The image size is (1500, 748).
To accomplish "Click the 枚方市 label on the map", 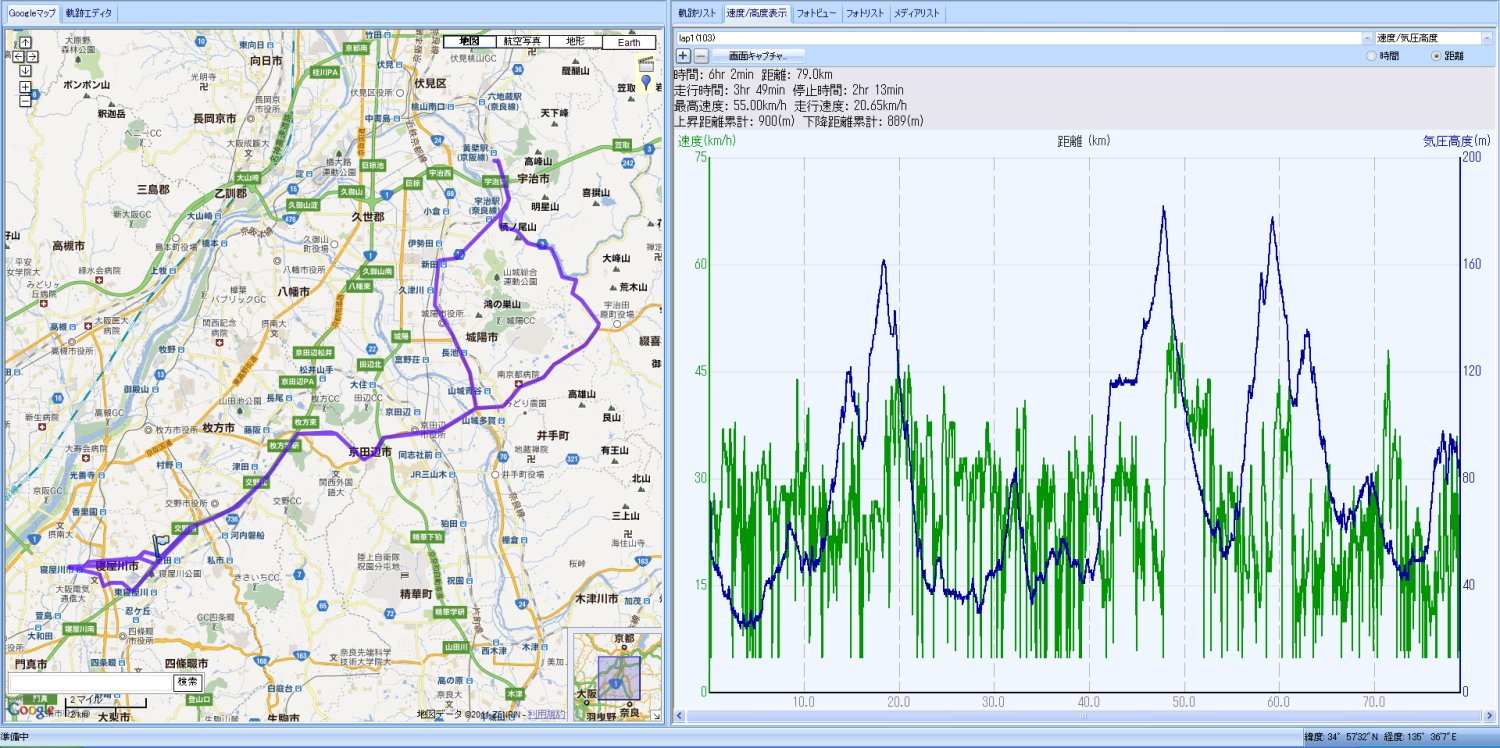I will [x=219, y=427].
